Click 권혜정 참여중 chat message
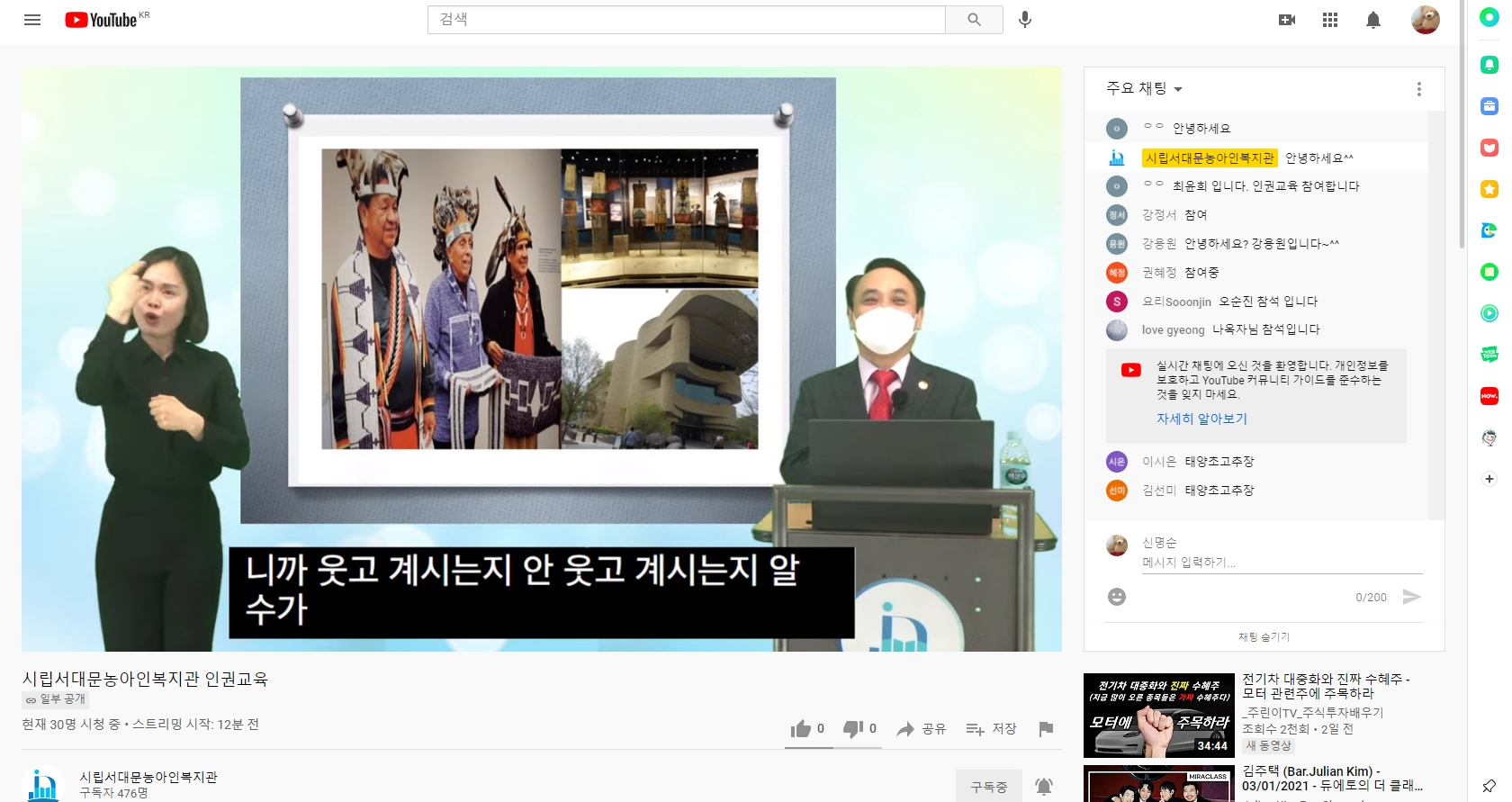 1256,273
